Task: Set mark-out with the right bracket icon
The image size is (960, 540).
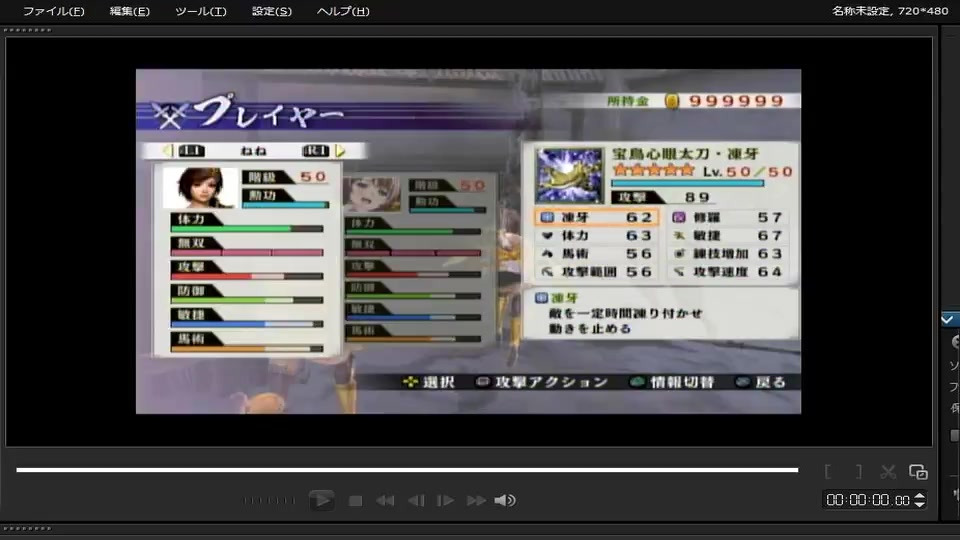Action: [x=858, y=471]
